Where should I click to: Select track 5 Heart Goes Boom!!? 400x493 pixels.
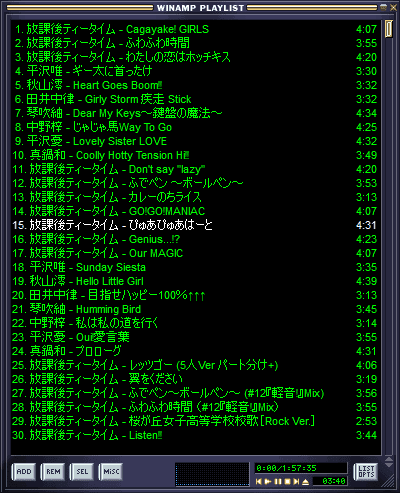(196, 85)
